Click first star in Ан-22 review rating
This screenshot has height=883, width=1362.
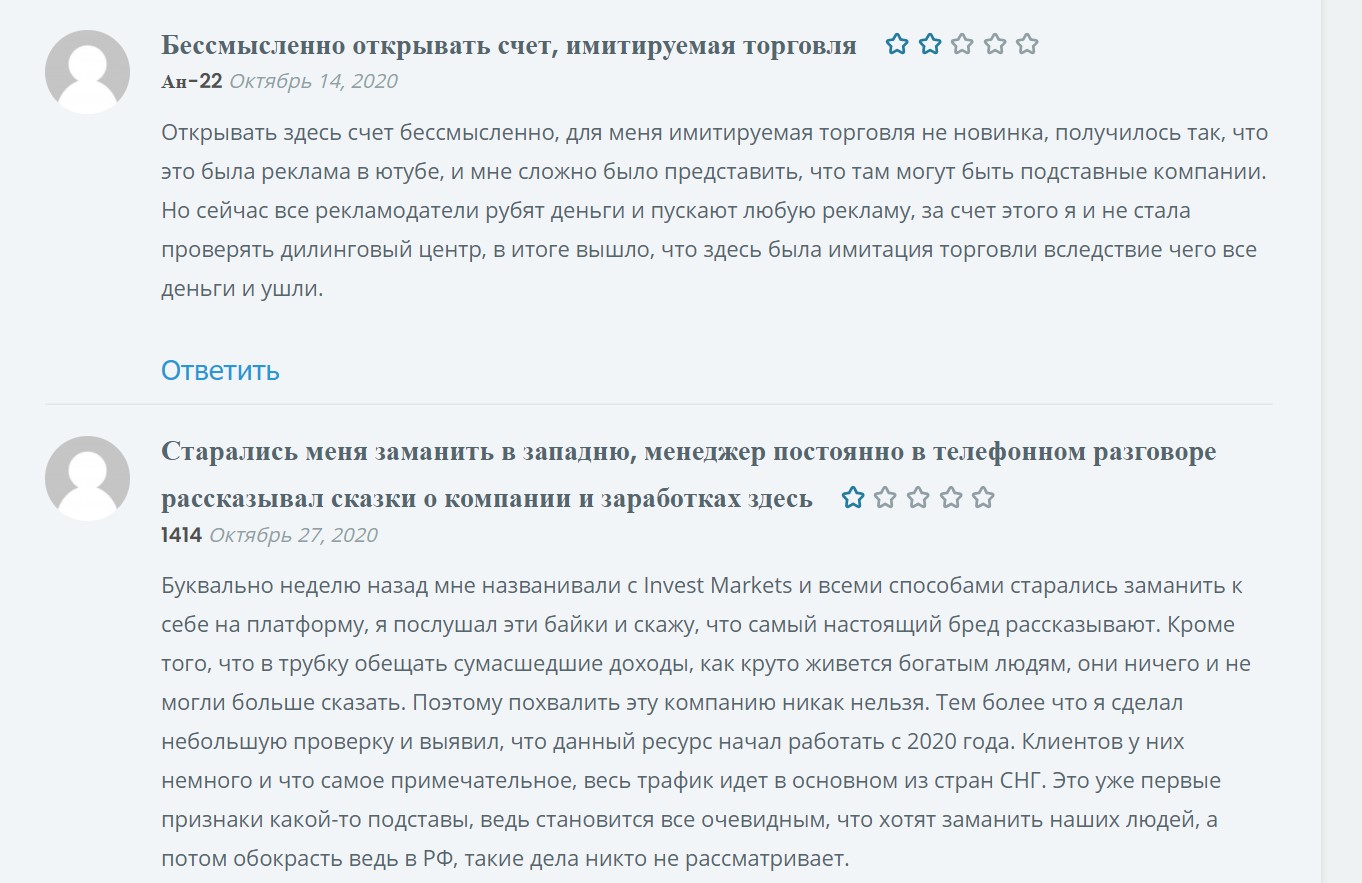(x=897, y=45)
